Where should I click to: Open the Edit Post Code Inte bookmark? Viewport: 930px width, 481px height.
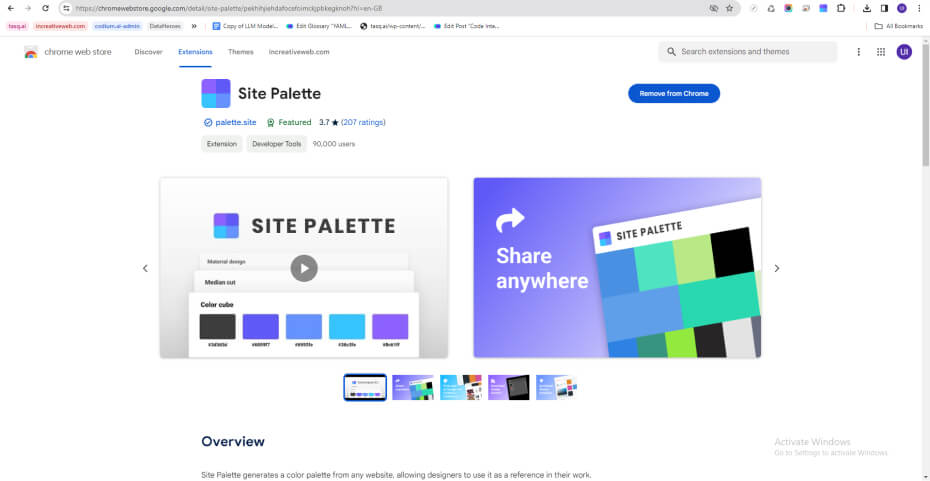click(467, 26)
